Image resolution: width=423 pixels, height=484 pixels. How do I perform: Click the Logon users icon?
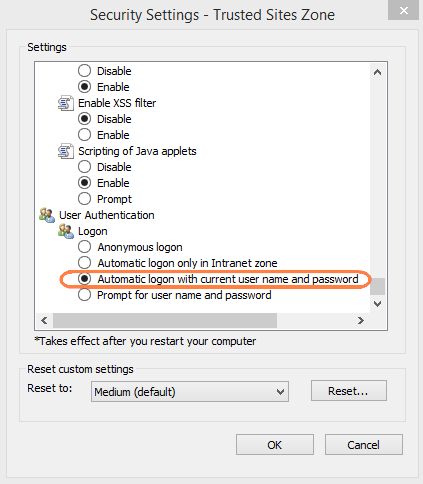(x=66, y=231)
